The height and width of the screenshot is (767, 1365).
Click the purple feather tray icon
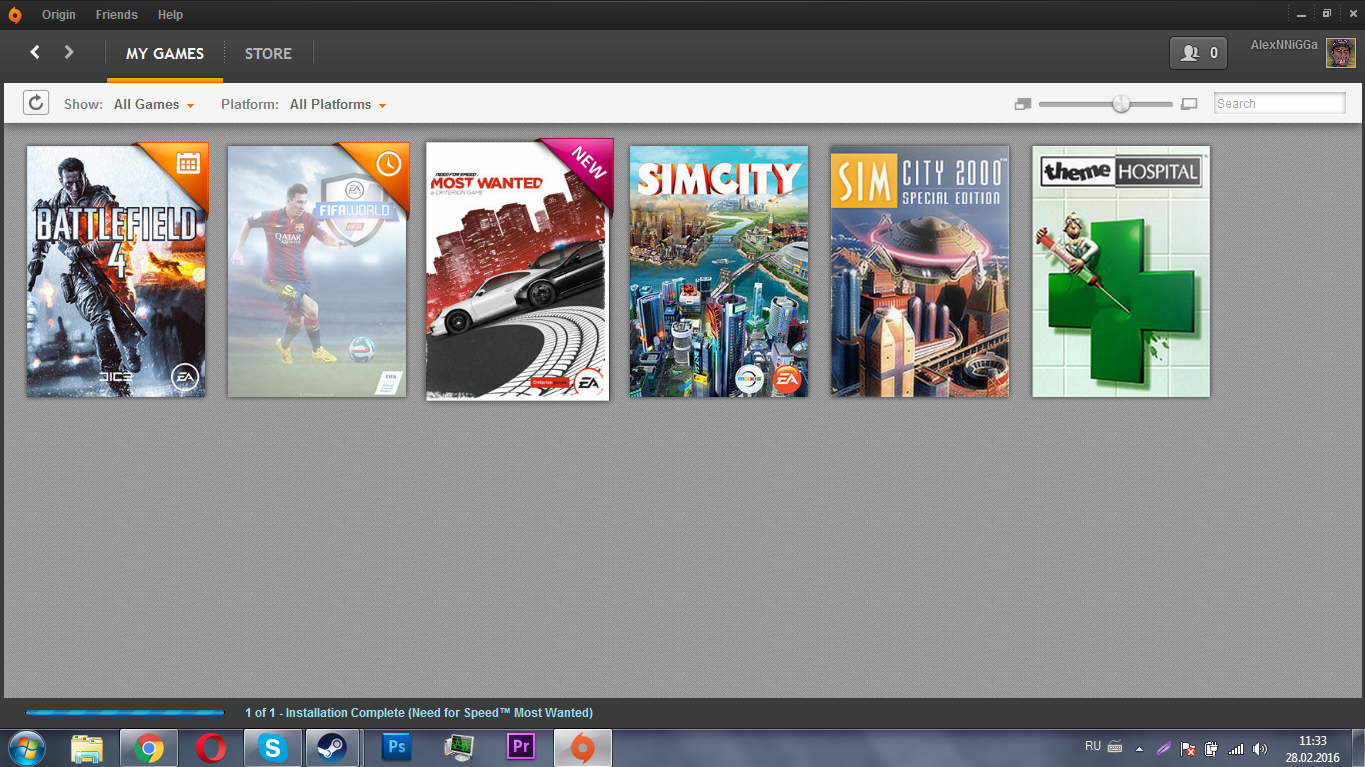1164,748
